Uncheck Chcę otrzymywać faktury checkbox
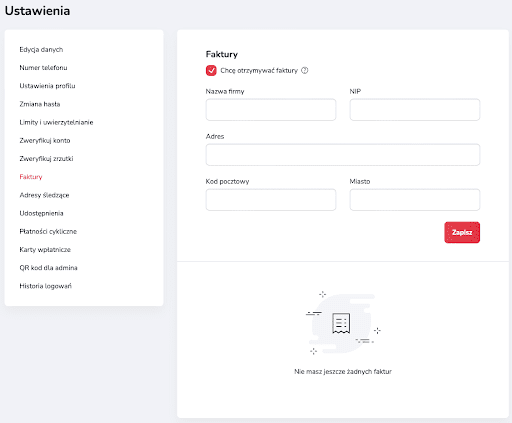The image size is (512, 423). (211, 70)
